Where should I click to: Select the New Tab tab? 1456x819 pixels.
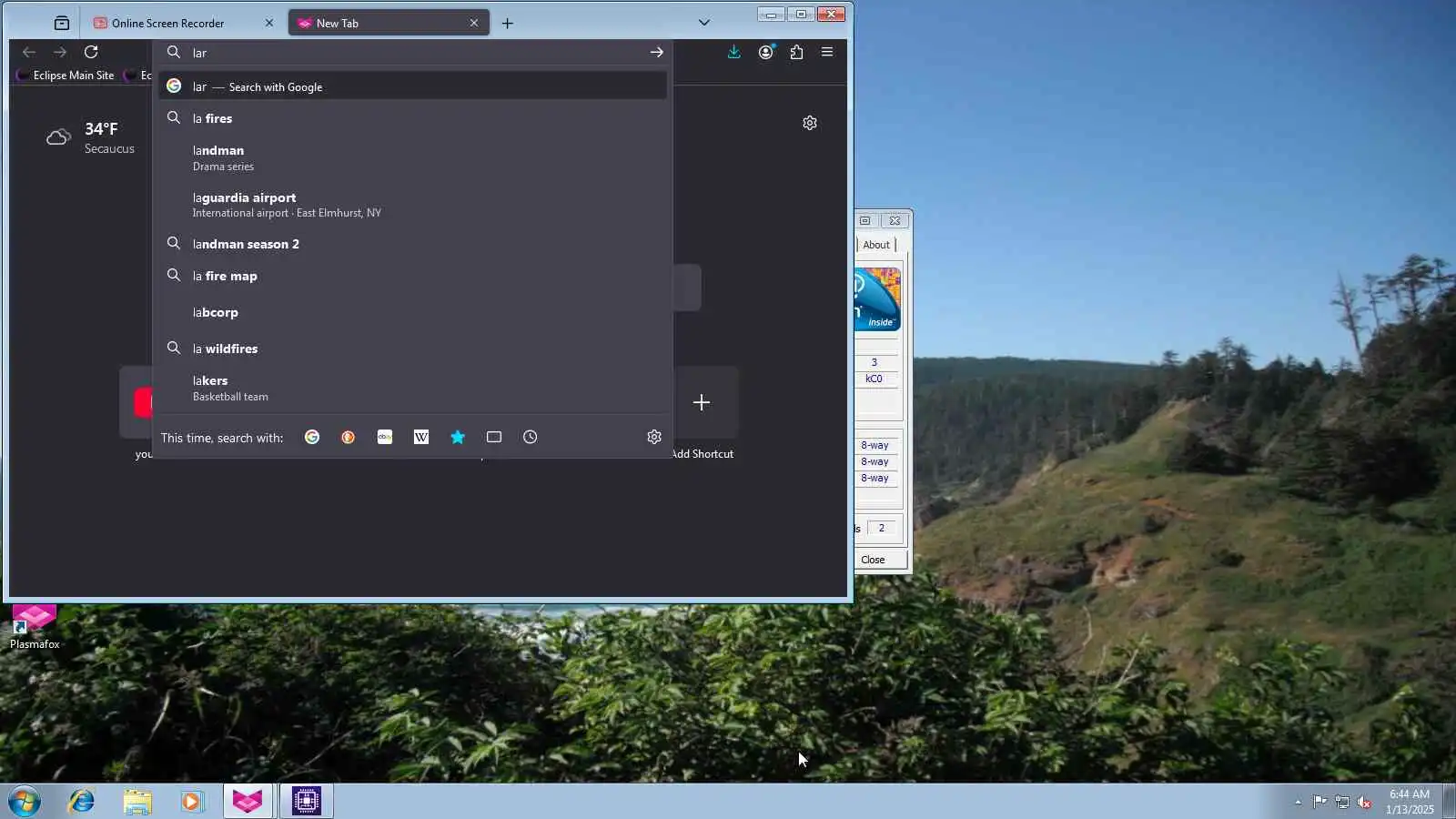pyautogui.click(x=389, y=23)
